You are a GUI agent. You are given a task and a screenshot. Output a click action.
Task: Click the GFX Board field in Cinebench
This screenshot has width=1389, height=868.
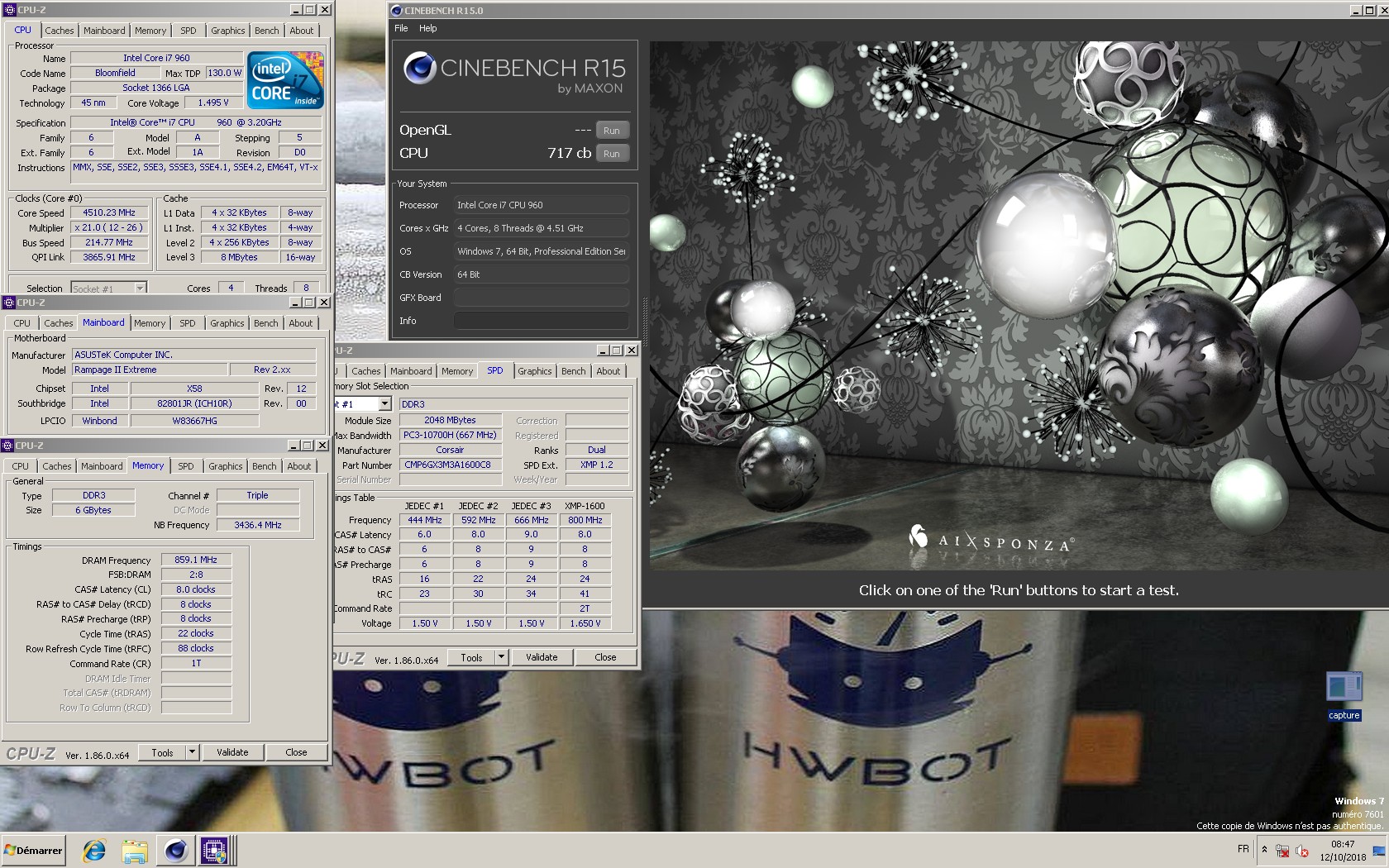pyautogui.click(x=541, y=298)
